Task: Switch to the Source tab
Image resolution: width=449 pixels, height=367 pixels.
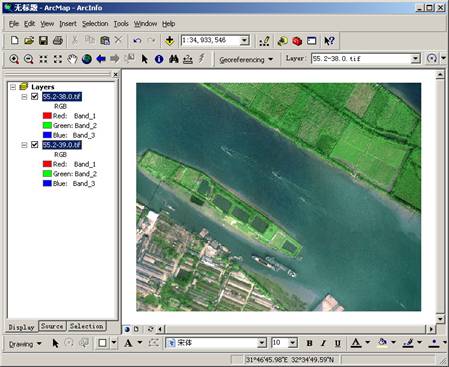Action: [x=52, y=326]
